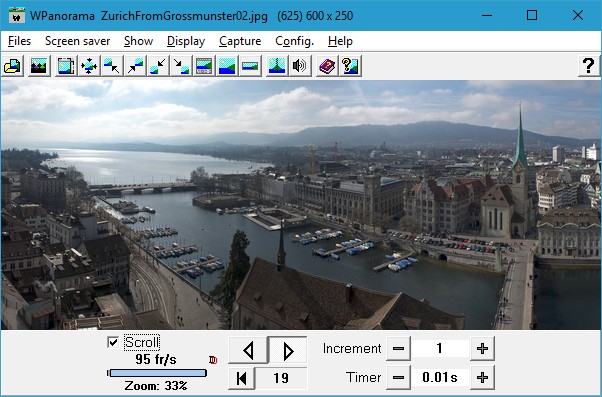Open the Help menu
The width and height of the screenshot is (602, 397).
coord(340,41)
